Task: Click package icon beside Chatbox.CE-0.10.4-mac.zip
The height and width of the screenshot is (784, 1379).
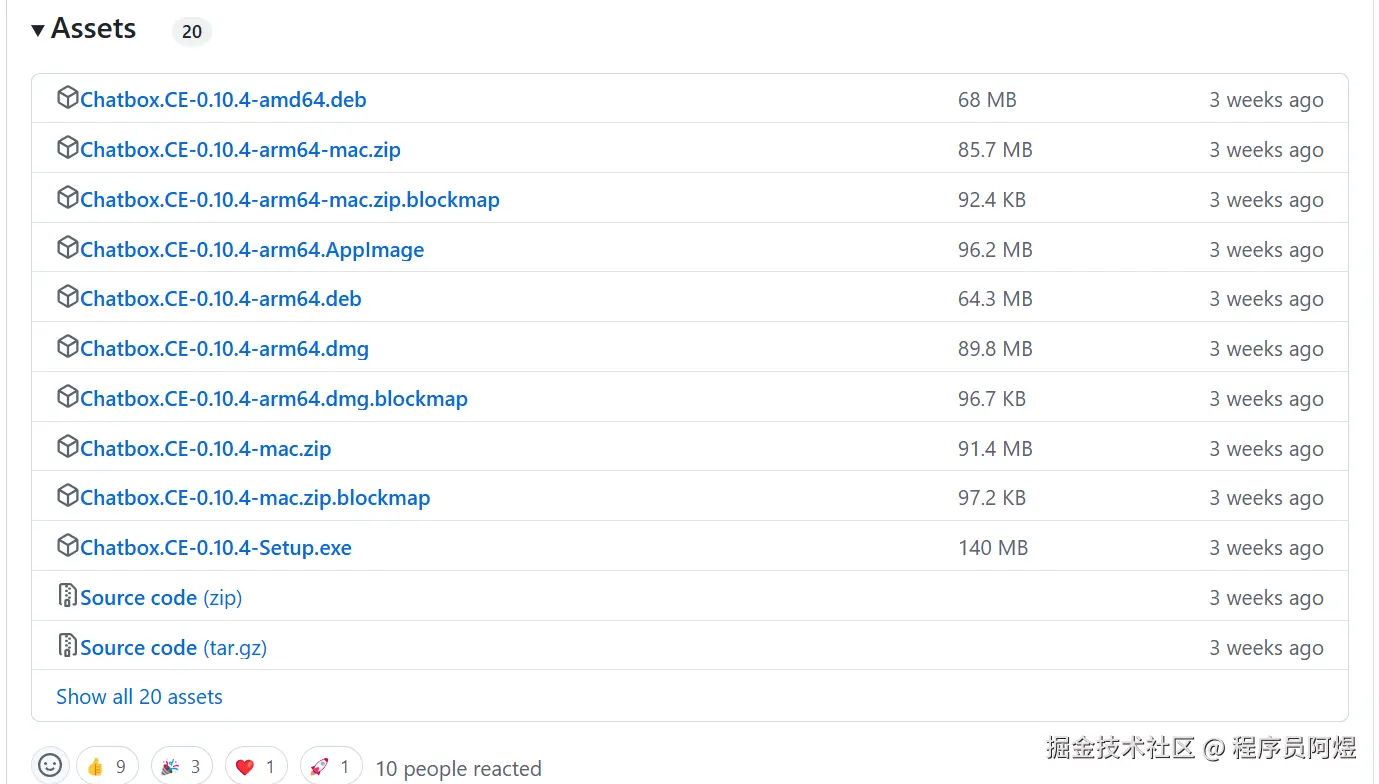Action: point(68,447)
